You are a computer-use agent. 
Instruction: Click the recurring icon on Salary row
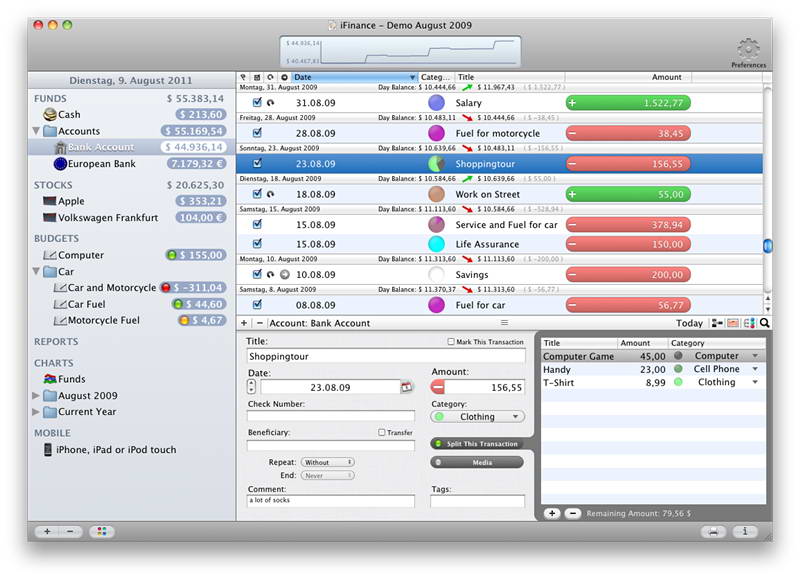click(x=271, y=103)
